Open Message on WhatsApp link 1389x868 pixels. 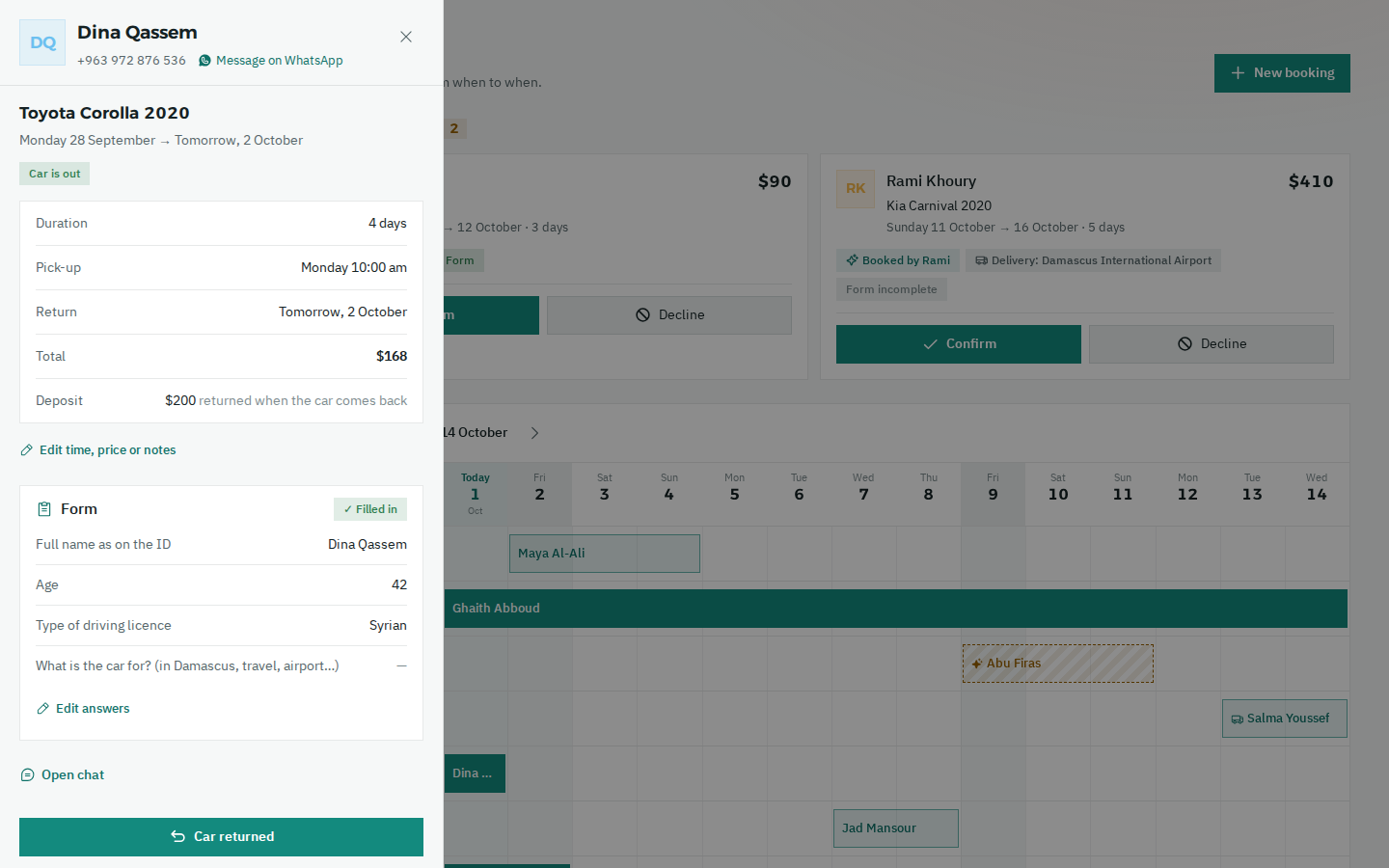coord(271,61)
